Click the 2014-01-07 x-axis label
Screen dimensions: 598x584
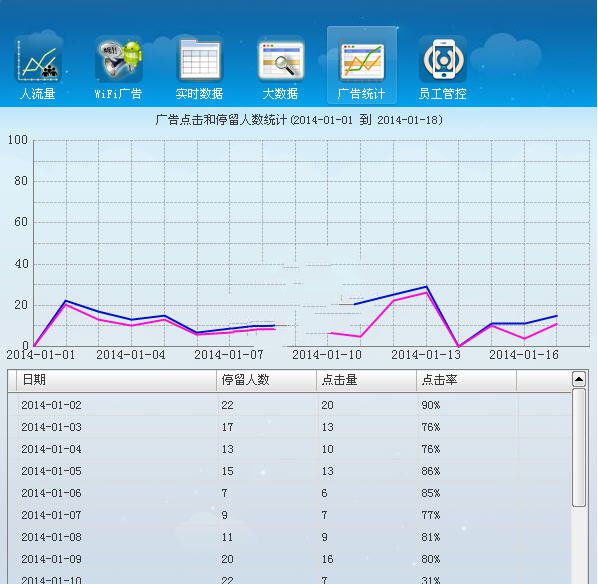coord(229,355)
